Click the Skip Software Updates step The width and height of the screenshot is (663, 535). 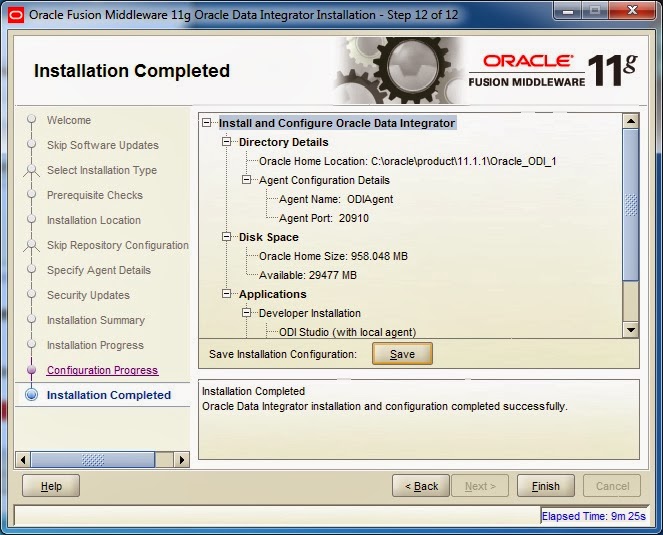[x=103, y=145]
